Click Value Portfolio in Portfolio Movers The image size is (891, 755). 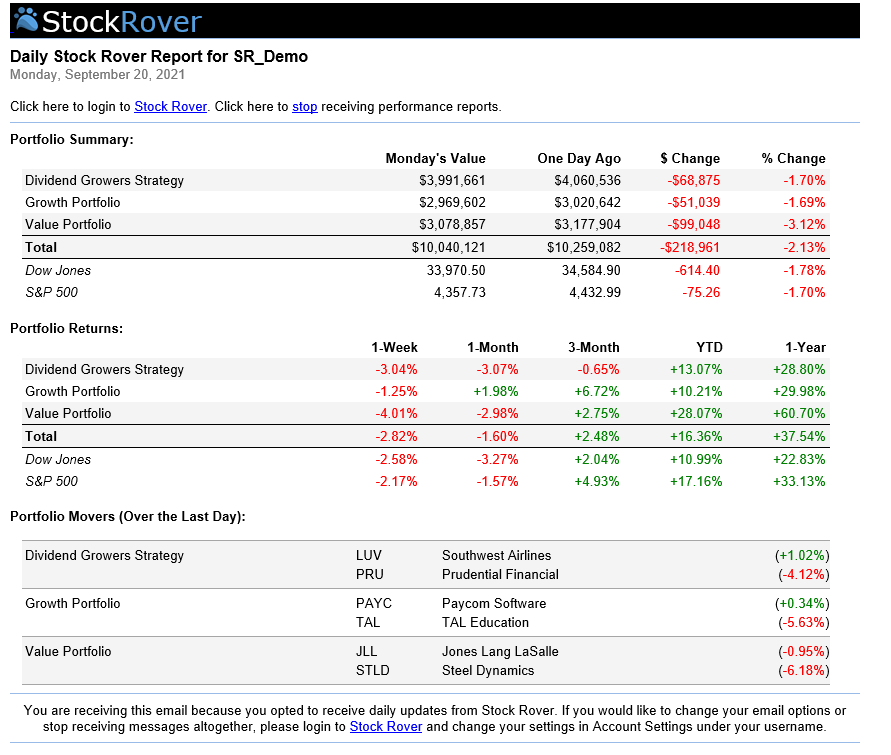[x=68, y=651]
